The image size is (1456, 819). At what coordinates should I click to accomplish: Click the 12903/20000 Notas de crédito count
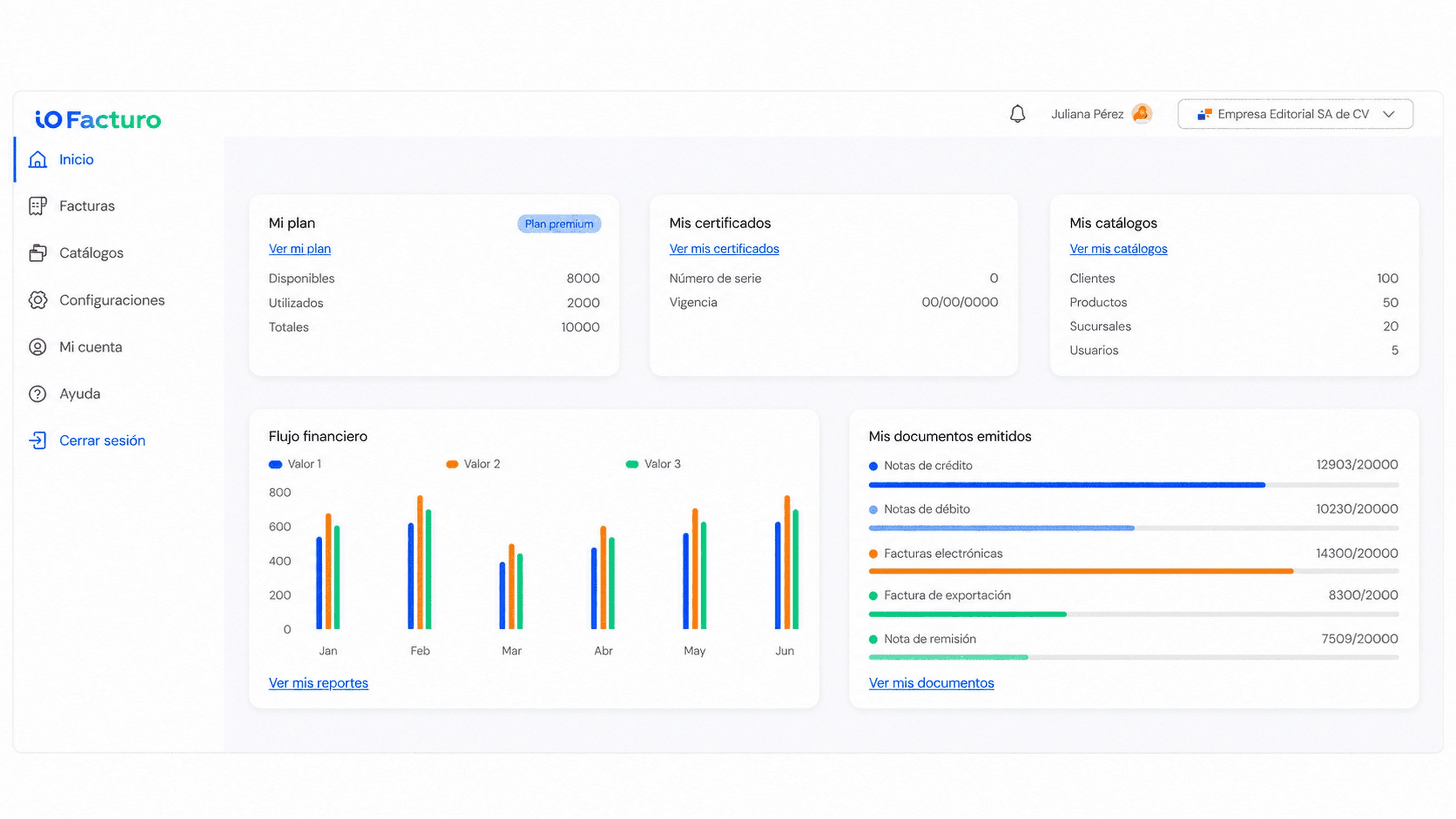[x=1357, y=464]
